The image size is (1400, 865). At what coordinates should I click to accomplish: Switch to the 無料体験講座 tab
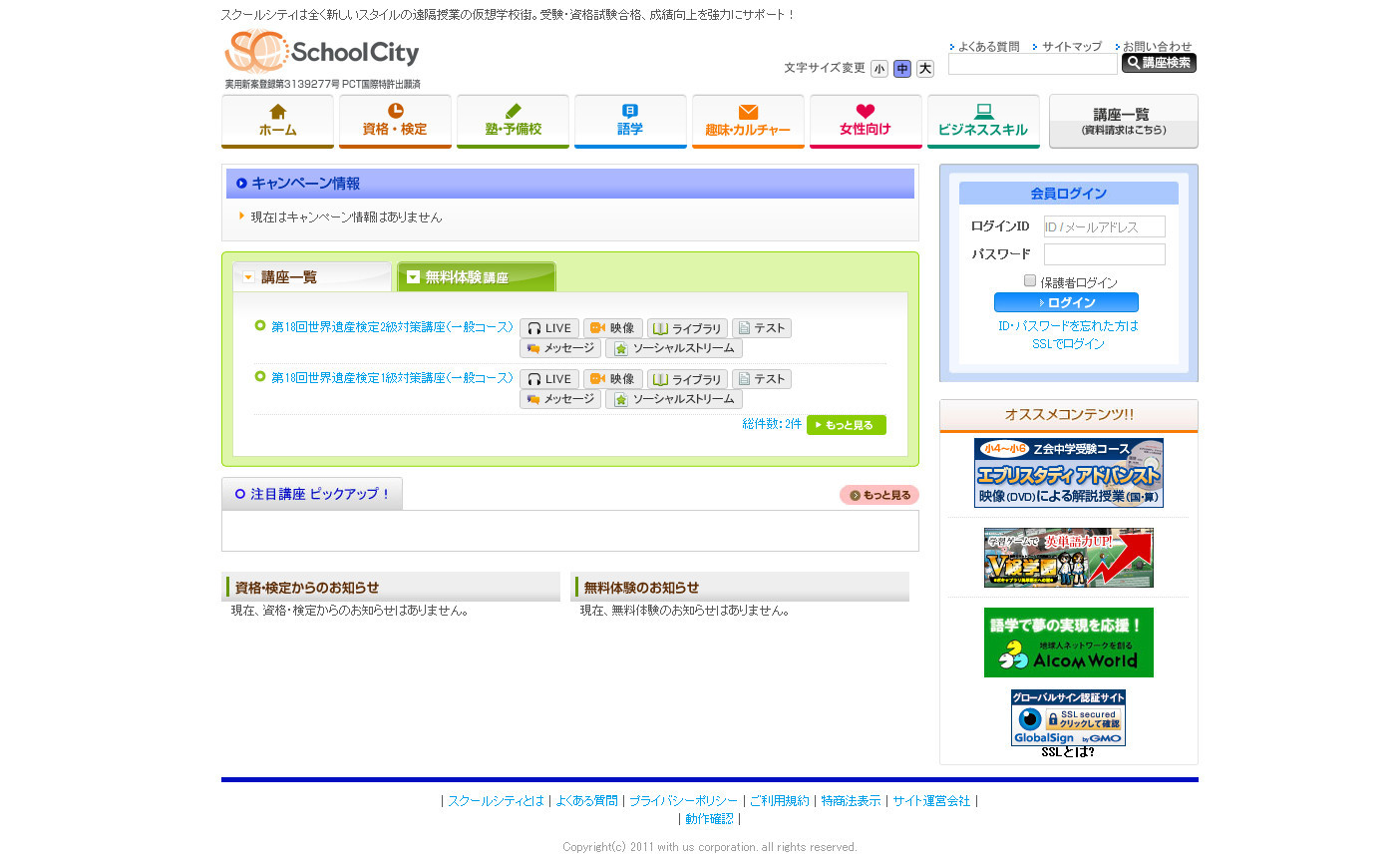(x=476, y=277)
